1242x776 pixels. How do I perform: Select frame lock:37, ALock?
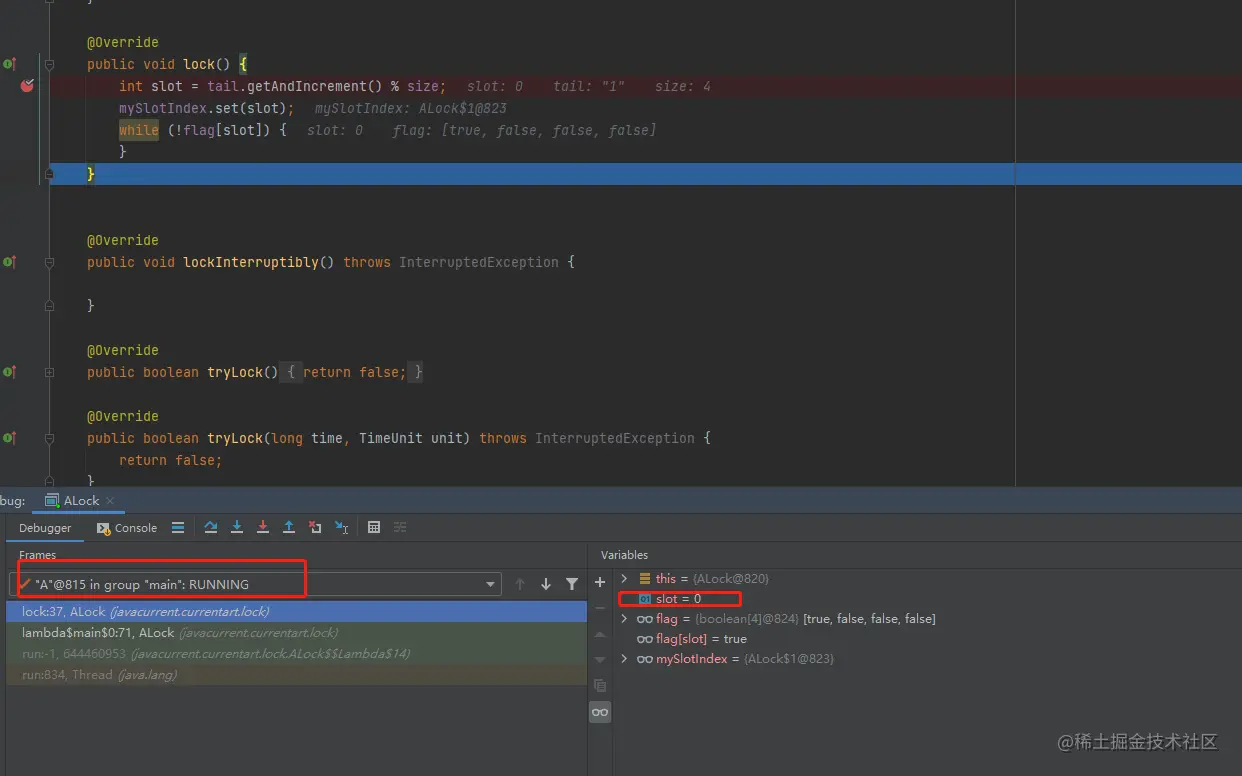tap(296, 611)
